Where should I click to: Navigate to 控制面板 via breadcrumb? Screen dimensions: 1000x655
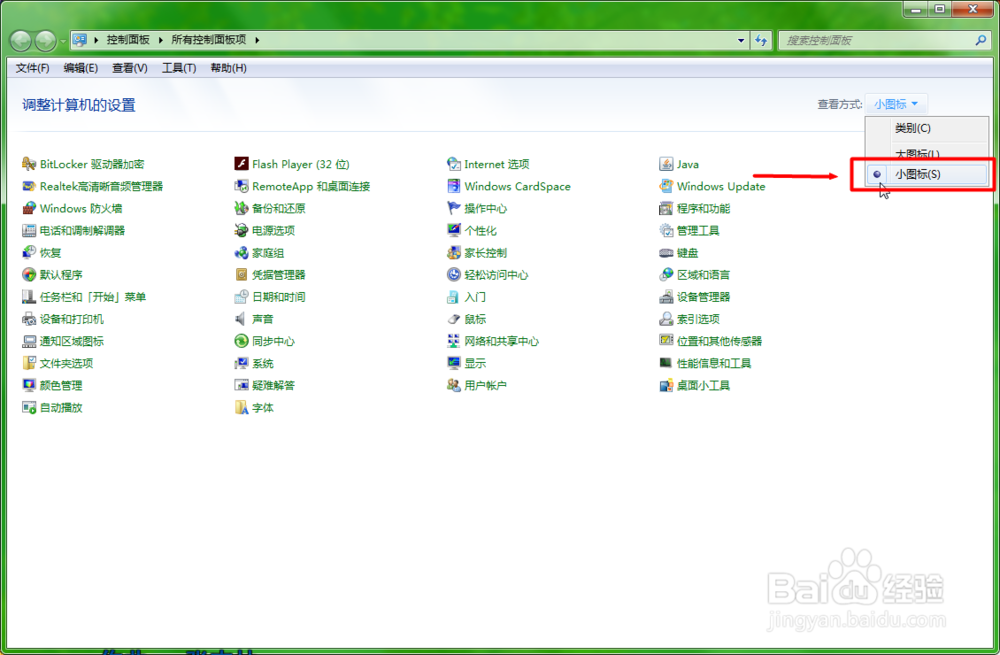[126, 40]
